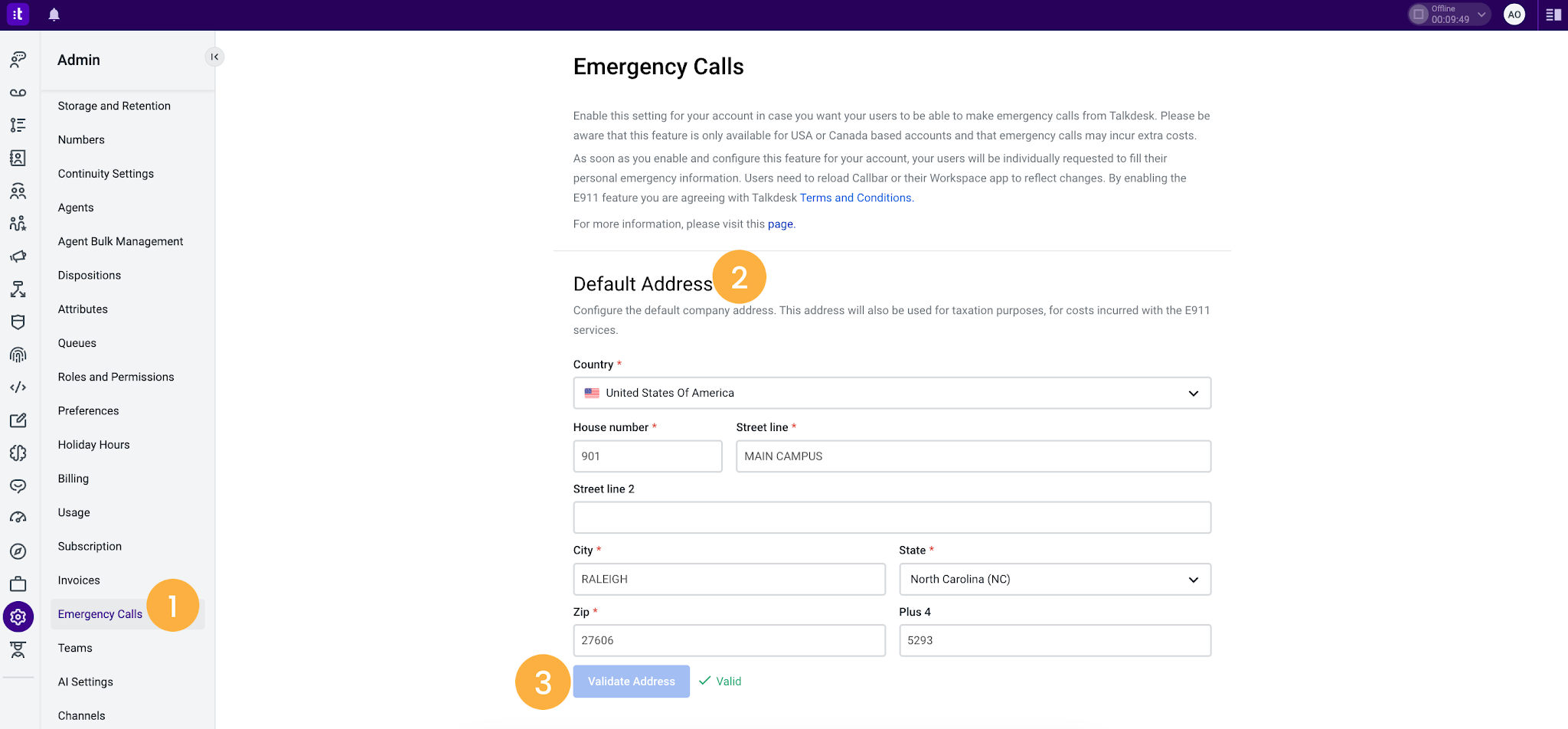Select Roles and Permissions menu item

116,377
